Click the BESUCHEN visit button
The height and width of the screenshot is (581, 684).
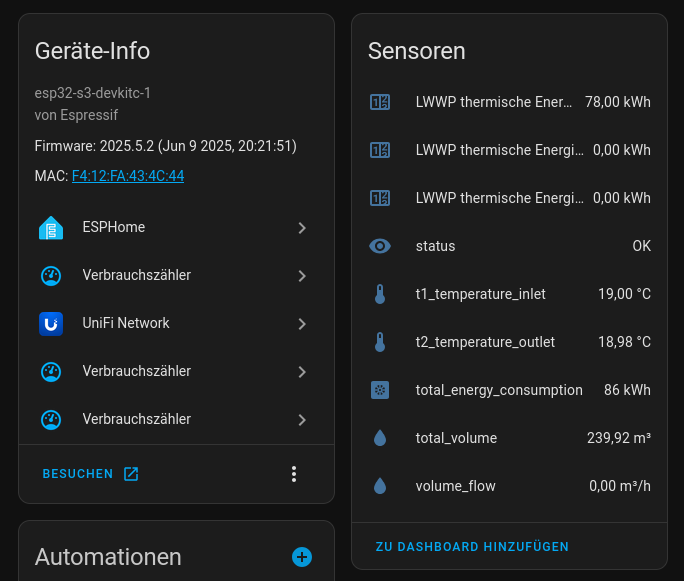coord(90,474)
